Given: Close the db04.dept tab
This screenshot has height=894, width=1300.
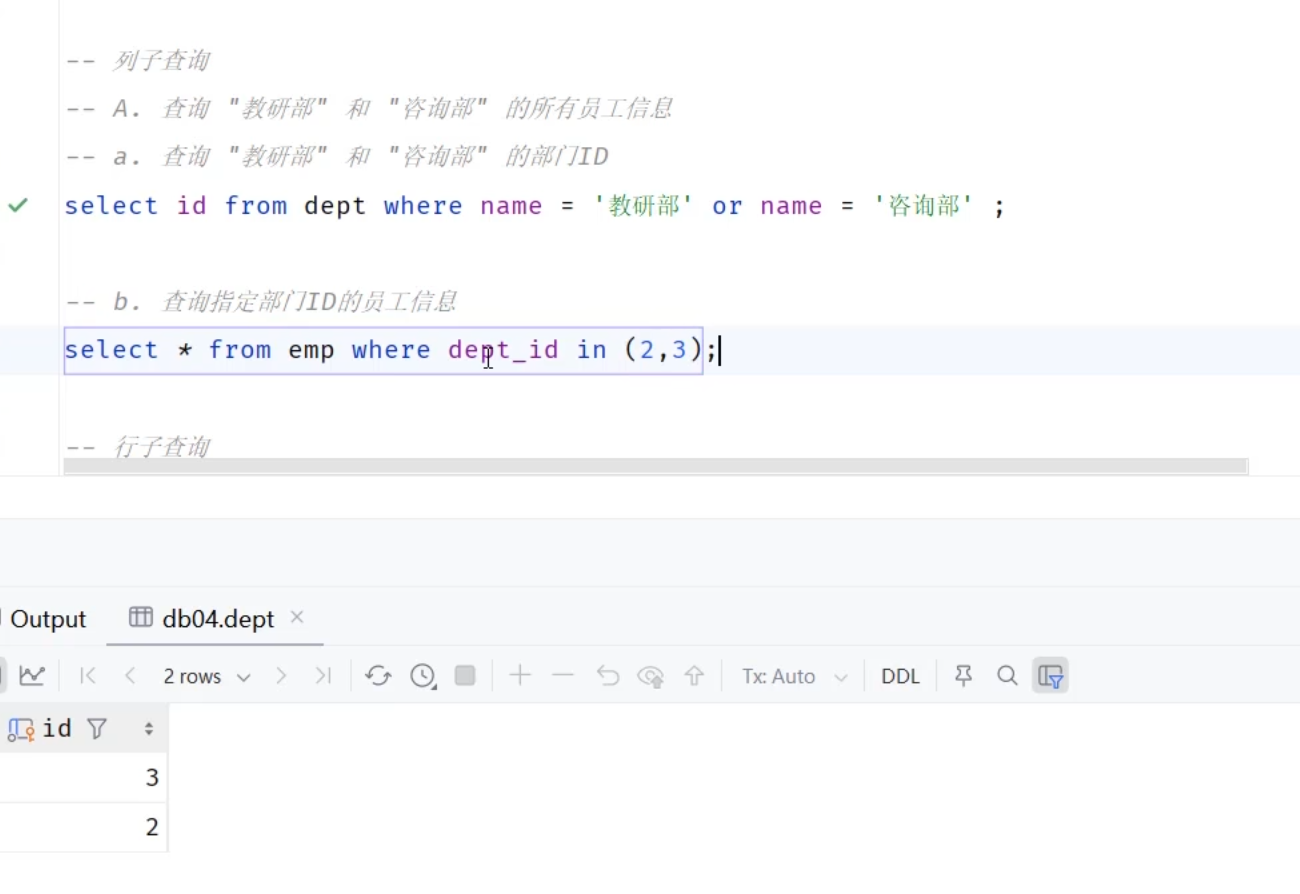Looking at the screenshot, I should point(297,617).
